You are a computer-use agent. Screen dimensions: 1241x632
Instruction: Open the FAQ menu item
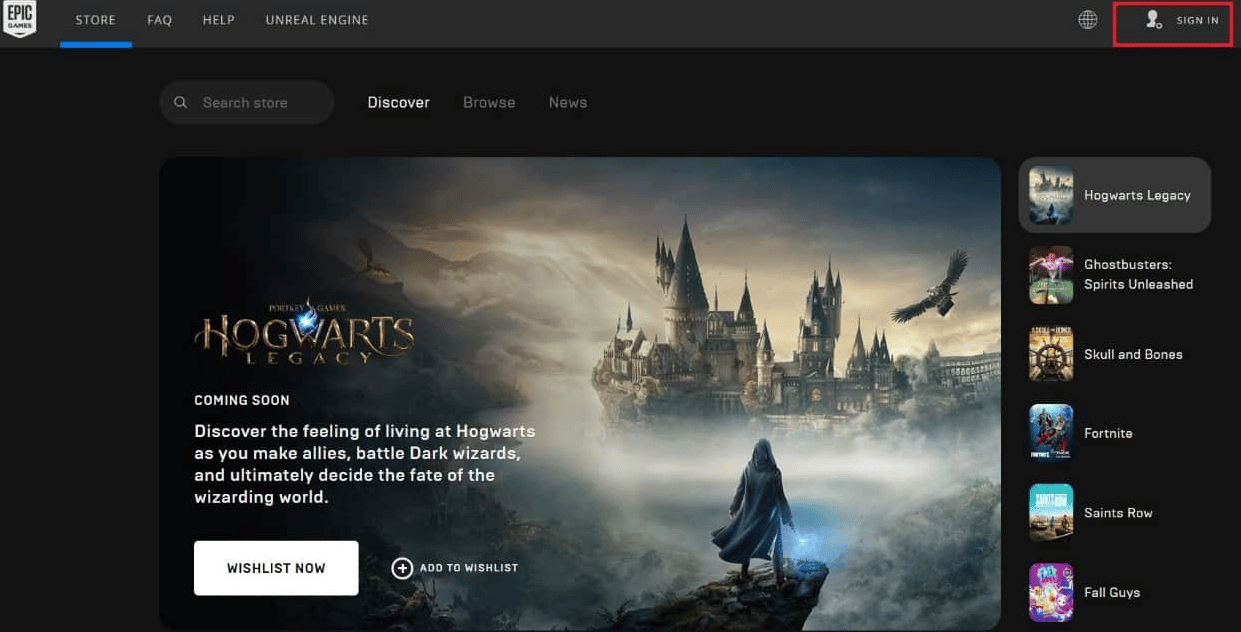[160, 20]
